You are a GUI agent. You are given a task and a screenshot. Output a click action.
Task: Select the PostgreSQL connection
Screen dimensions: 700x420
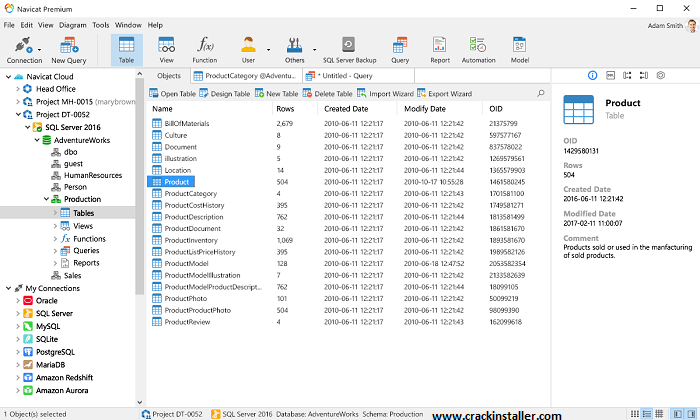pos(55,352)
